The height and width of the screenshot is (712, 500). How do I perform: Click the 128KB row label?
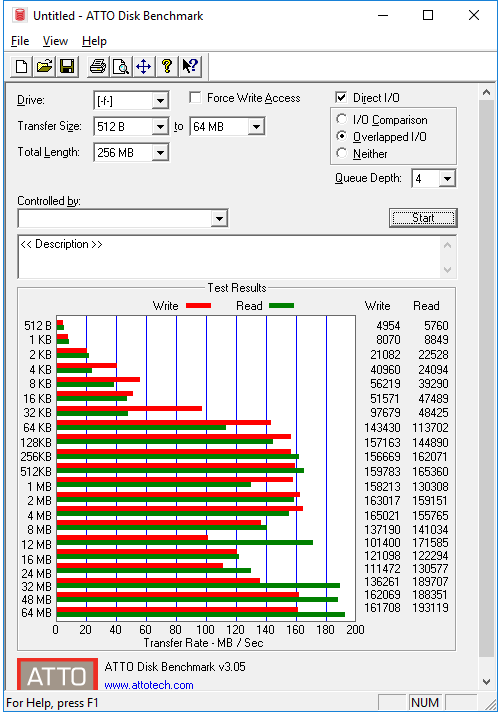click(36, 443)
